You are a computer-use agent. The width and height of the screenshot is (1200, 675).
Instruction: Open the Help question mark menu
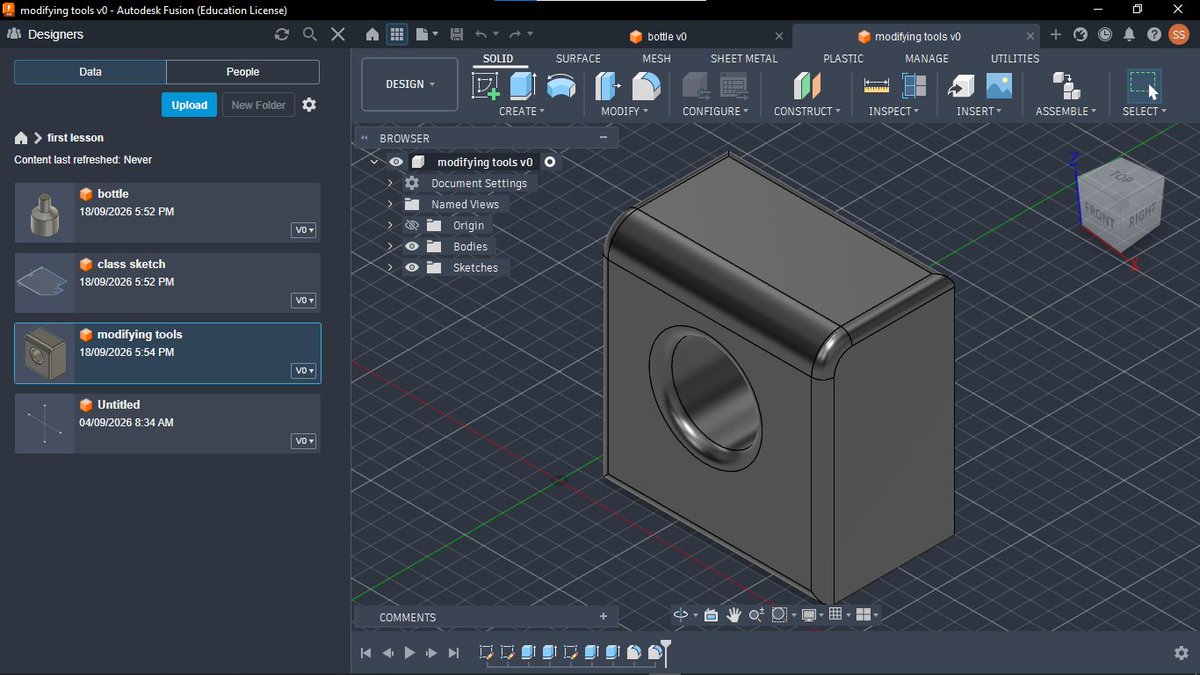click(1154, 34)
